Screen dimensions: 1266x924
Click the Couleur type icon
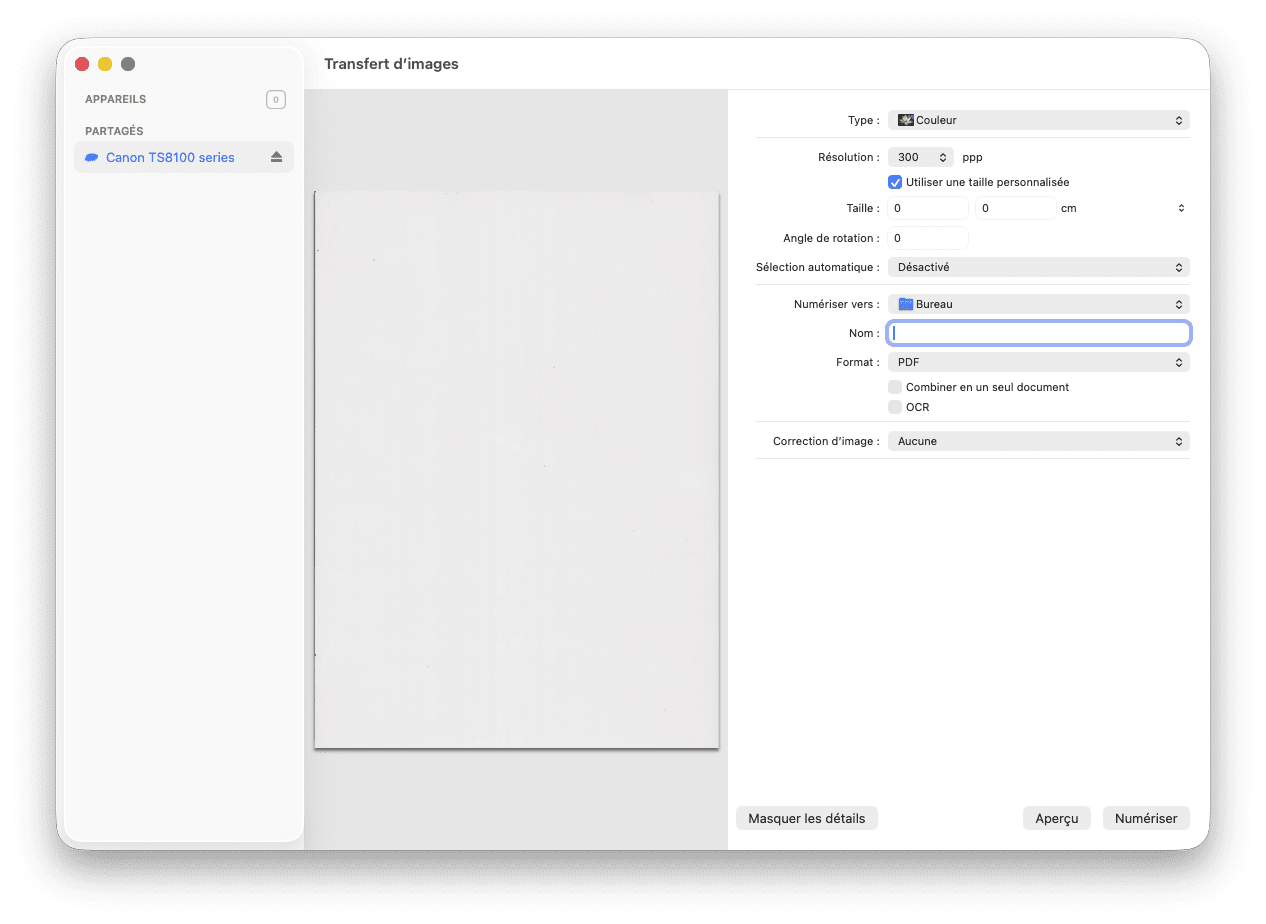[x=906, y=120]
